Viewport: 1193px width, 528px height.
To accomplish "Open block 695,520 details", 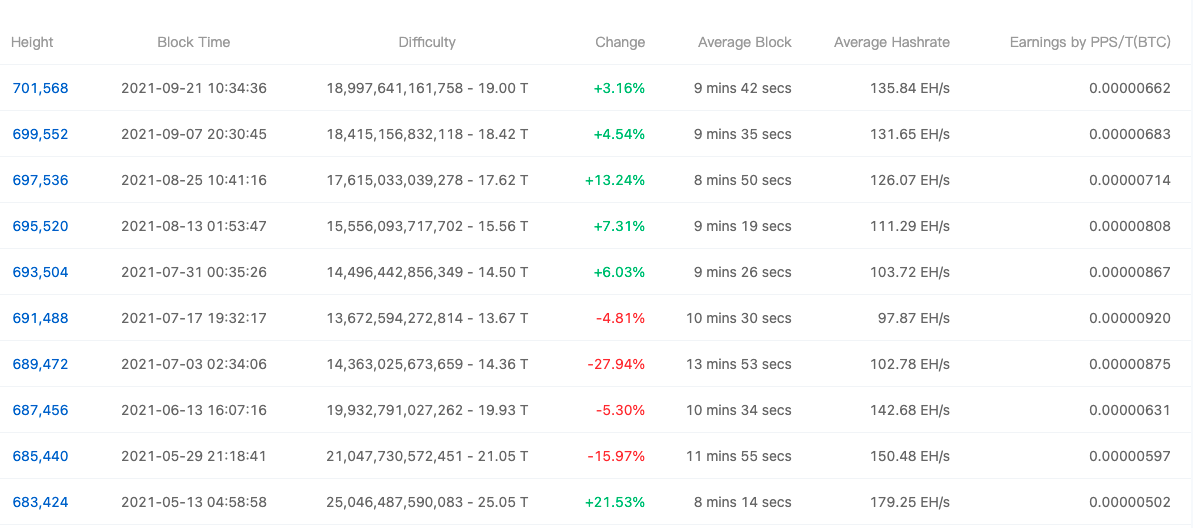I will click(40, 226).
